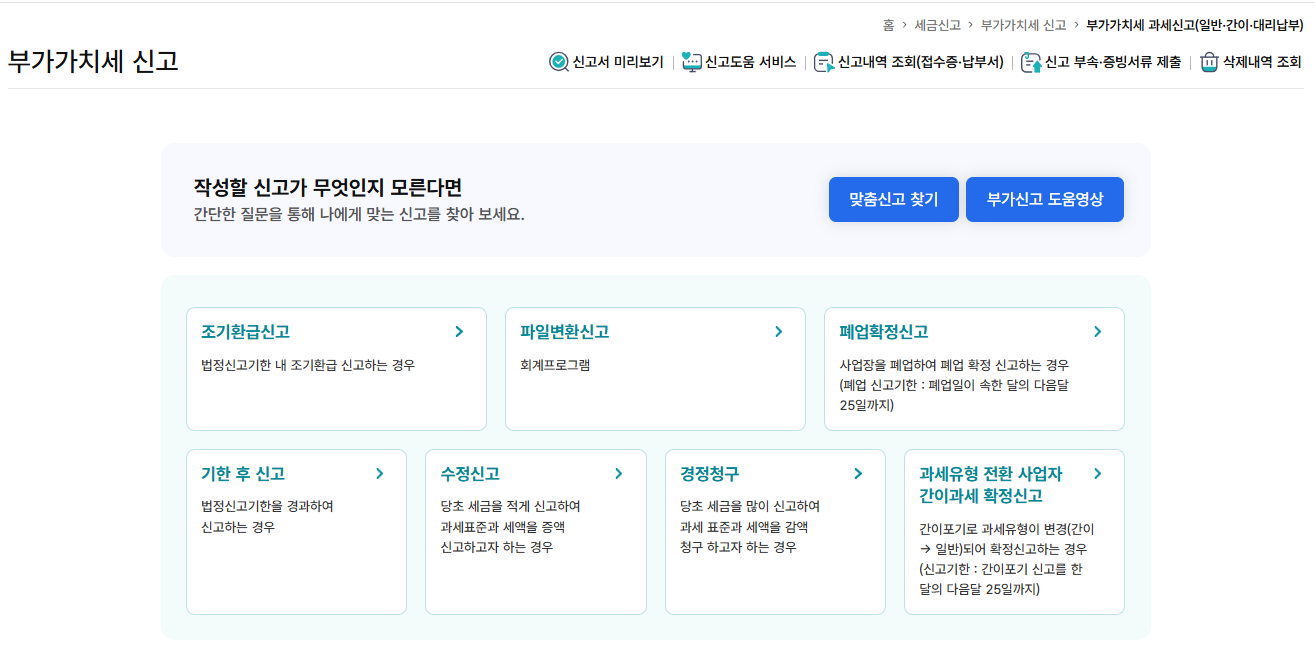
Task: Click the 부가신고 도움영상 button
Action: pyautogui.click(x=1045, y=199)
